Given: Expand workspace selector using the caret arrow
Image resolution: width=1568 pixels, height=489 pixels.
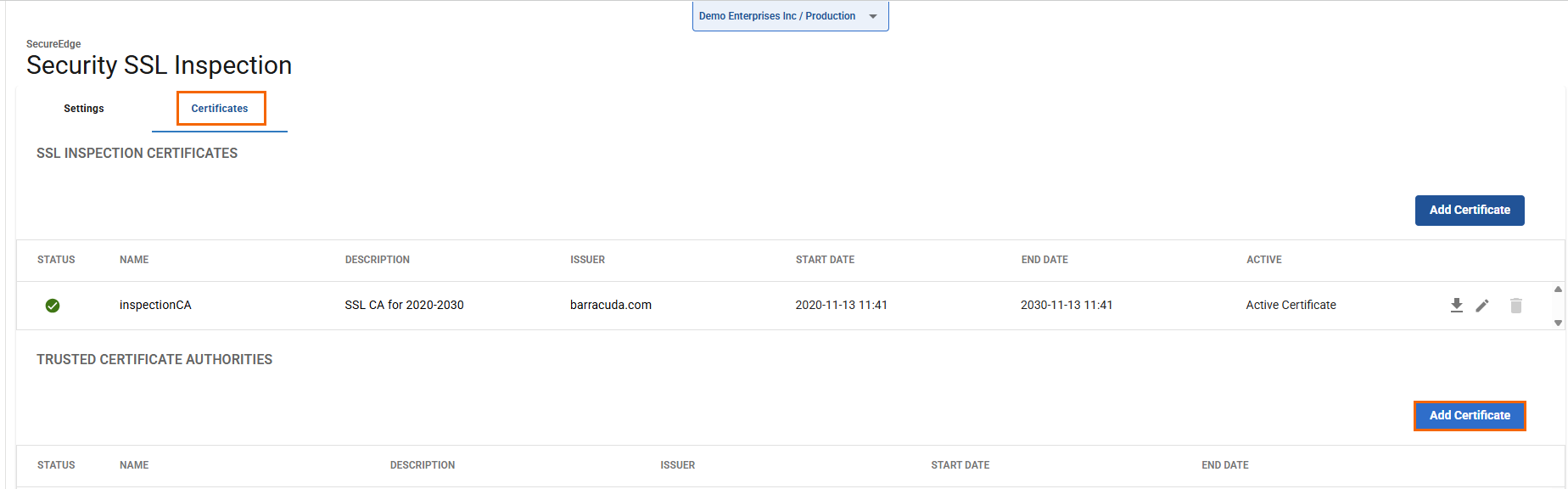Looking at the screenshot, I should pos(873,16).
